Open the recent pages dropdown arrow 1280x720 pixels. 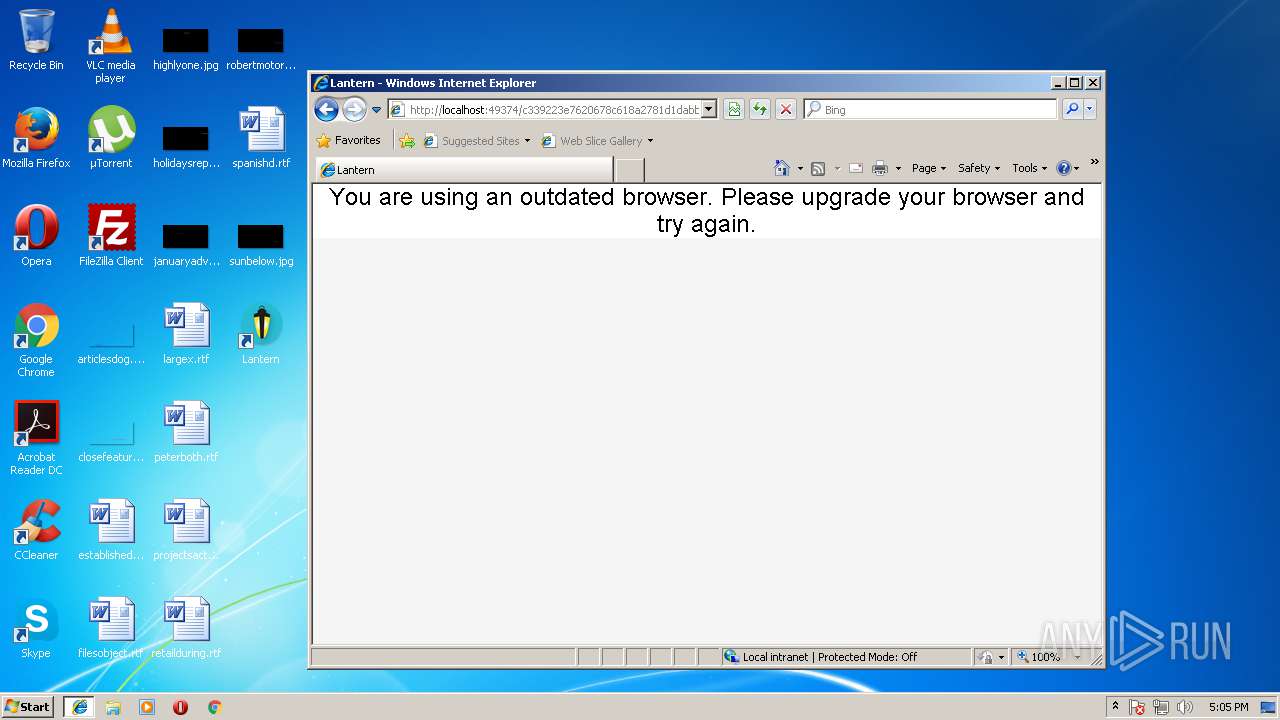click(377, 110)
